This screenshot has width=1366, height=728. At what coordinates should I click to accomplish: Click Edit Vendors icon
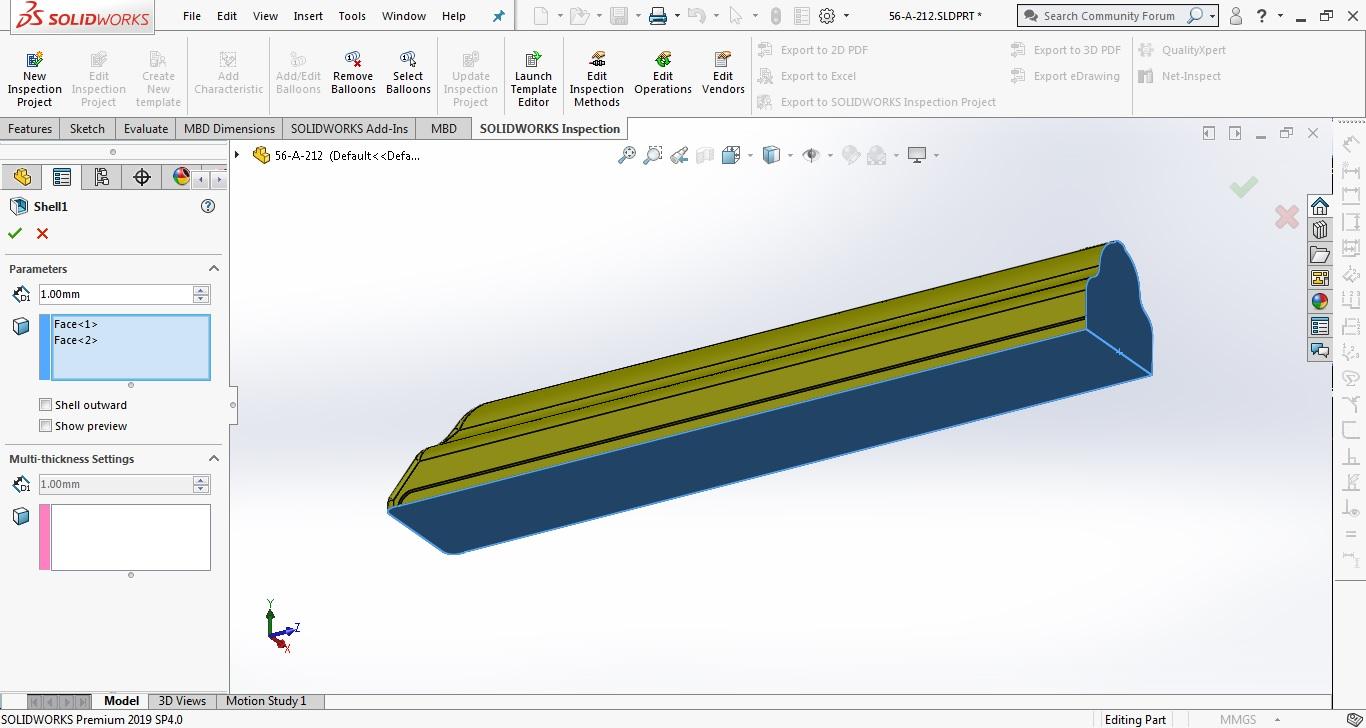pyautogui.click(x=723, y=75)
